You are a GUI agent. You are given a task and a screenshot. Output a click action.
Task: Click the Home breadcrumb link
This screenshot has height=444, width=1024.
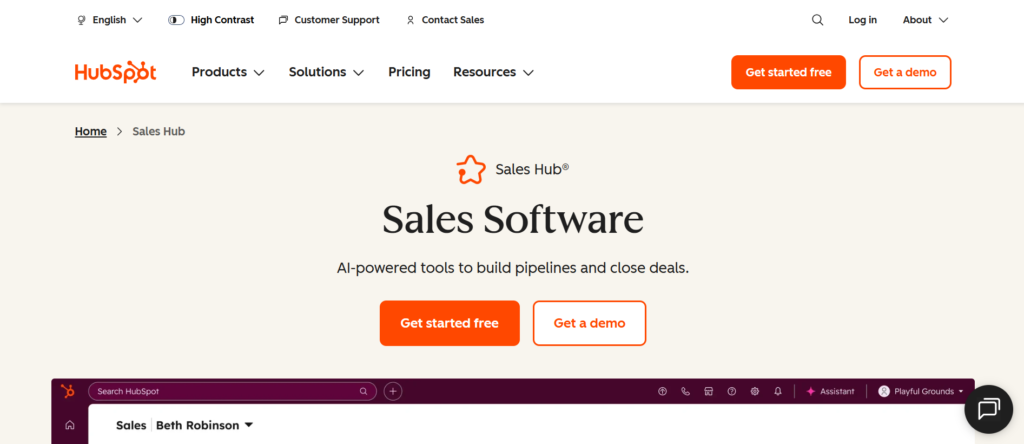(90, 131)
